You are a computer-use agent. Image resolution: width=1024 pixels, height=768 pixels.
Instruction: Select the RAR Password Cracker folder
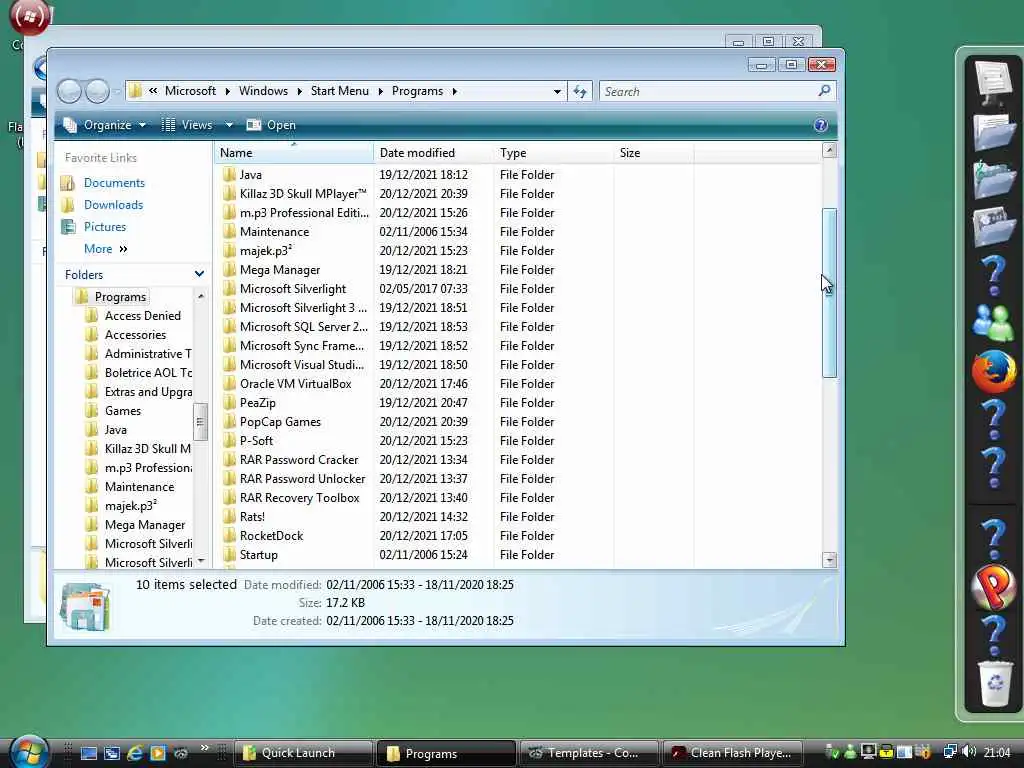pyautogui.click(x=298, y=460)
